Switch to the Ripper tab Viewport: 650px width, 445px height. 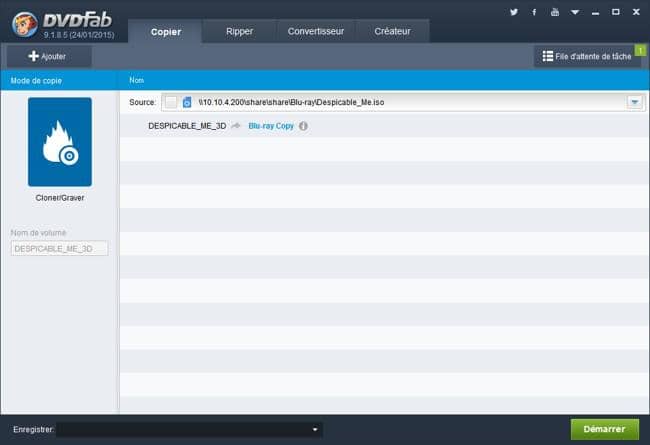[239, 31]
